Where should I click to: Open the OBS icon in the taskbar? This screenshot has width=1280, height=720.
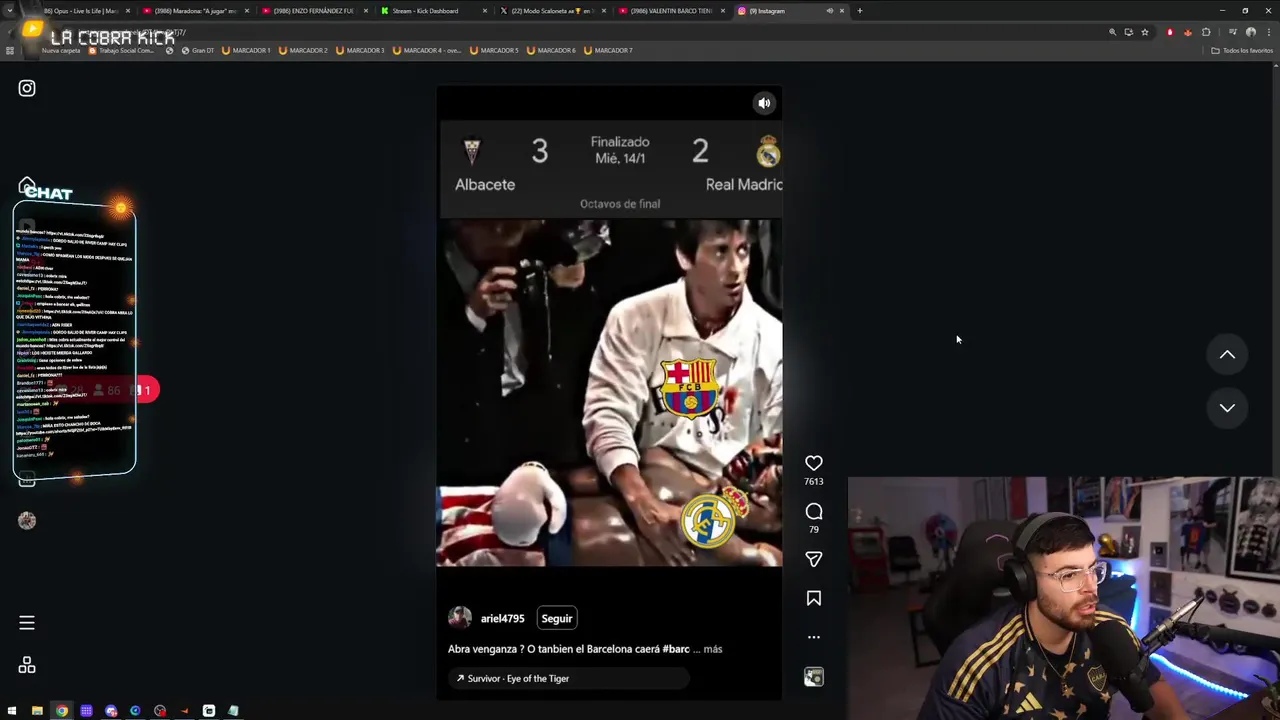pyautogui.click(x=160, y=711)
